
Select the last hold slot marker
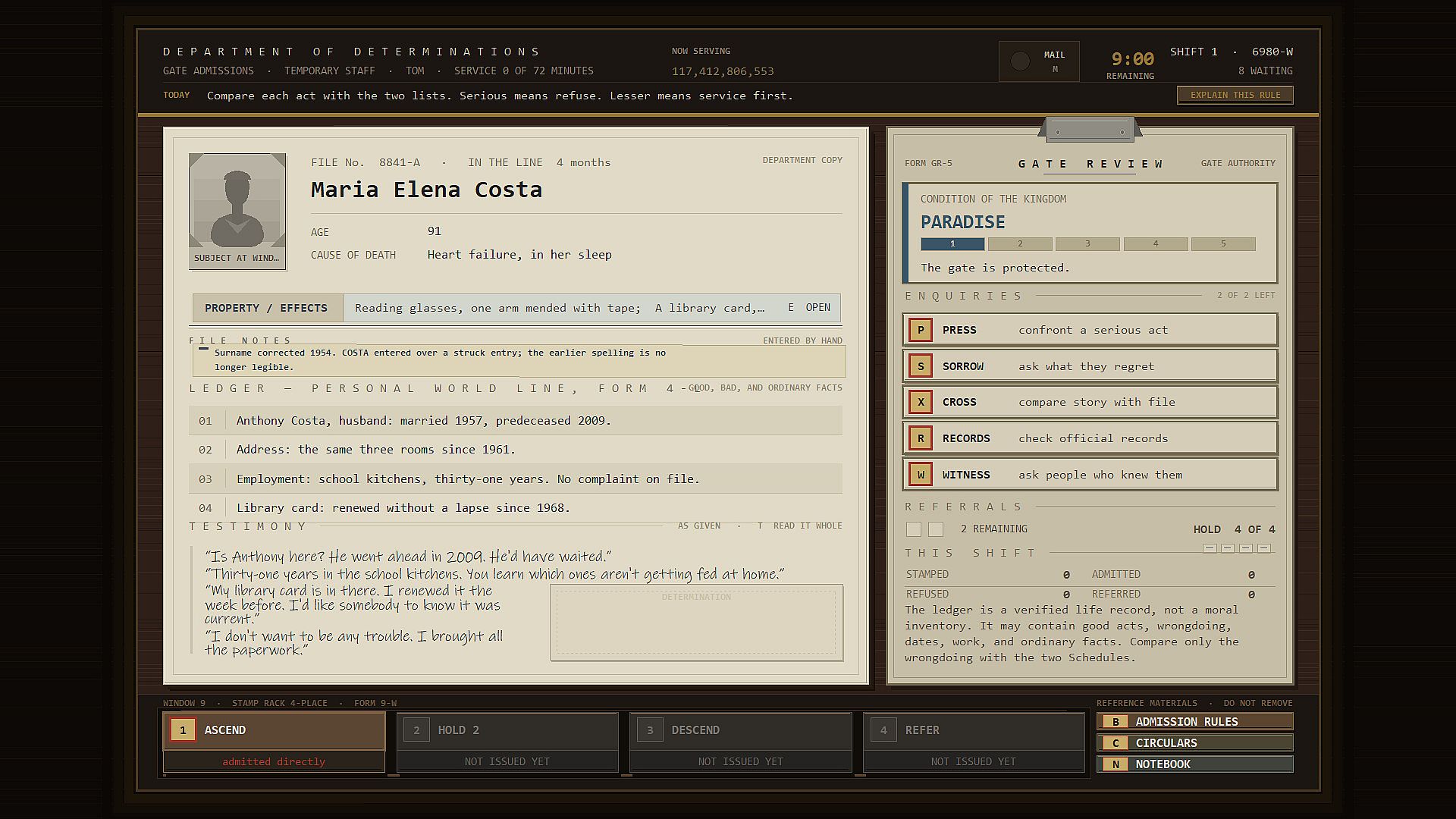[x=1264, y=548]
